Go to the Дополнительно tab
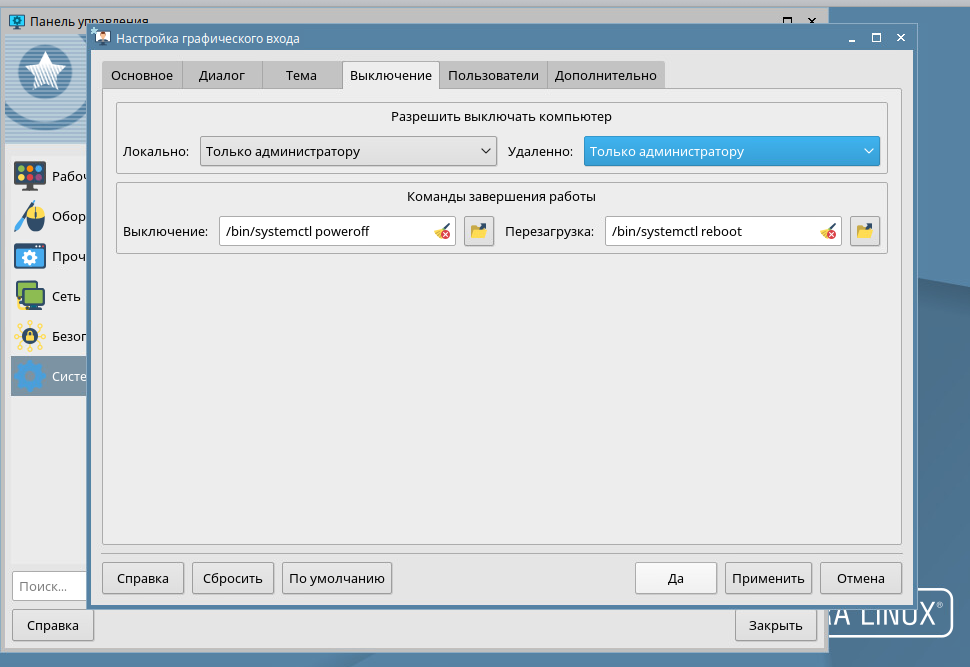 pos(605,75)
